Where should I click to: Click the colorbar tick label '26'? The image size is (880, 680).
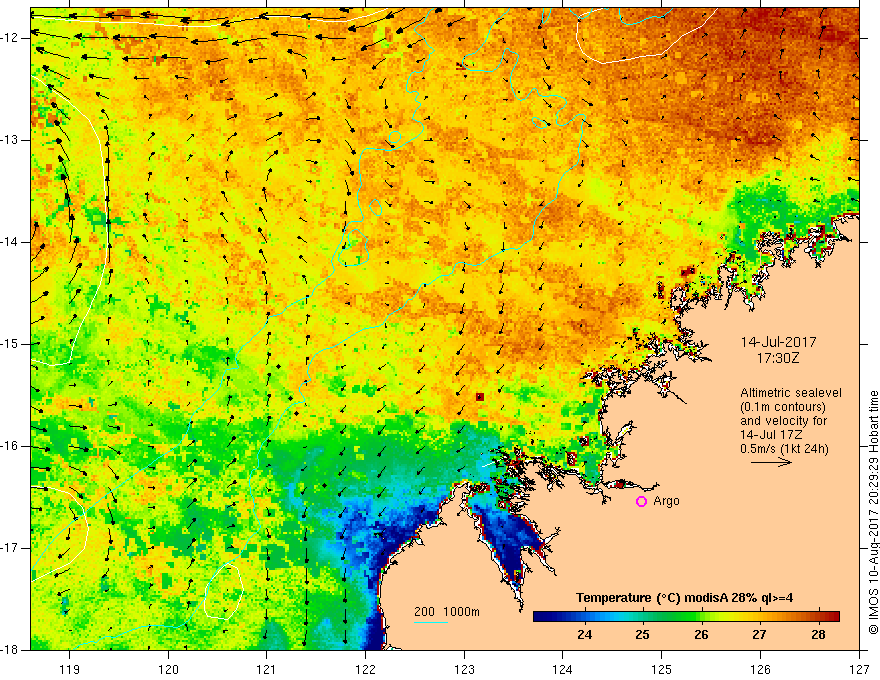701,635
